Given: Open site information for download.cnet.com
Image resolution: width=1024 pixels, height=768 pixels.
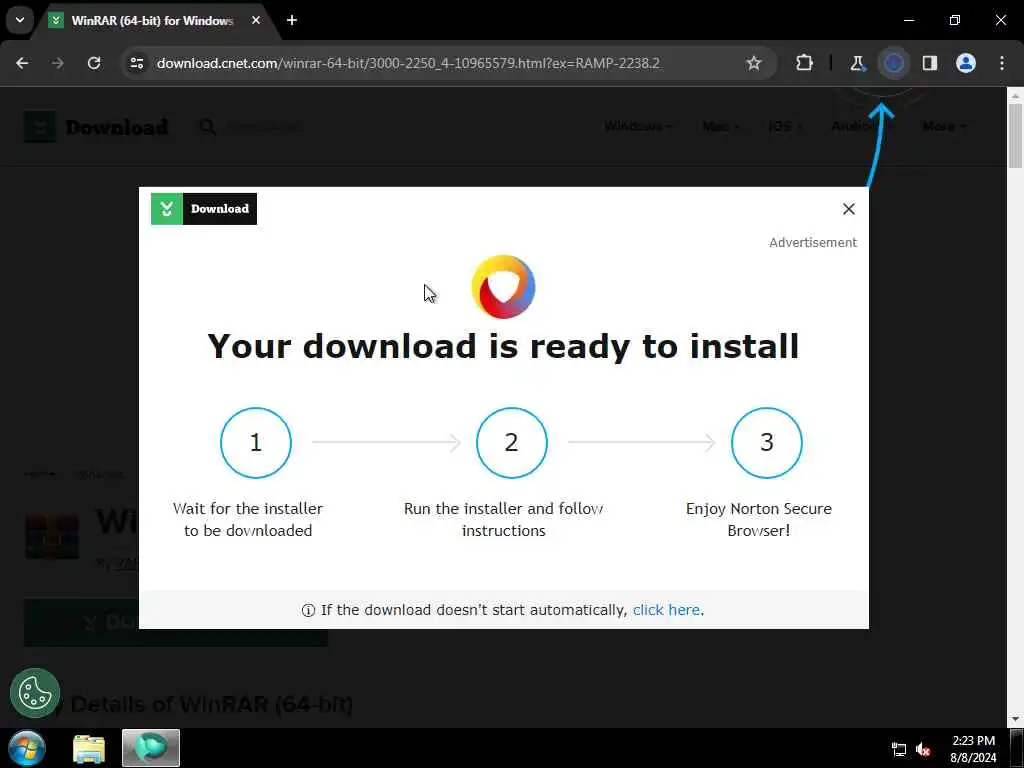Looking at the screenshot, I should tap(136, 63).
